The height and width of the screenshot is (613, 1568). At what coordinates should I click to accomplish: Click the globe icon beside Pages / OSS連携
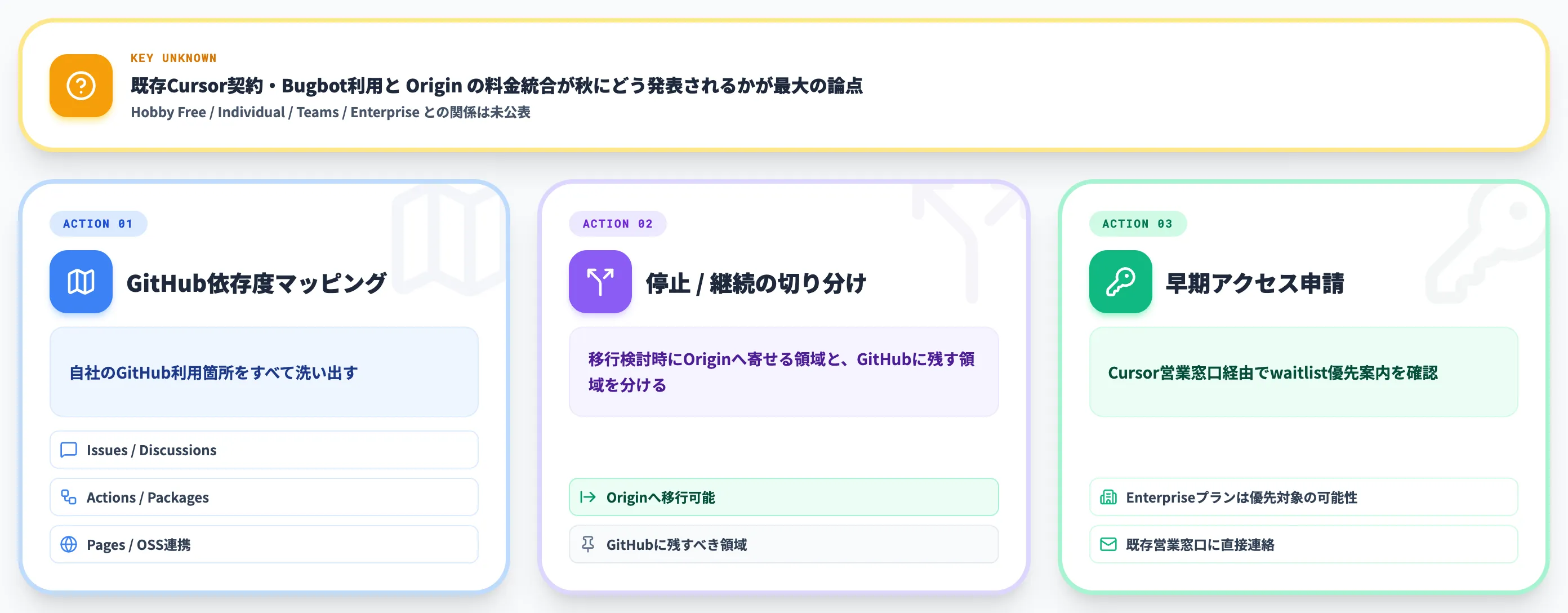coord(69,544)
